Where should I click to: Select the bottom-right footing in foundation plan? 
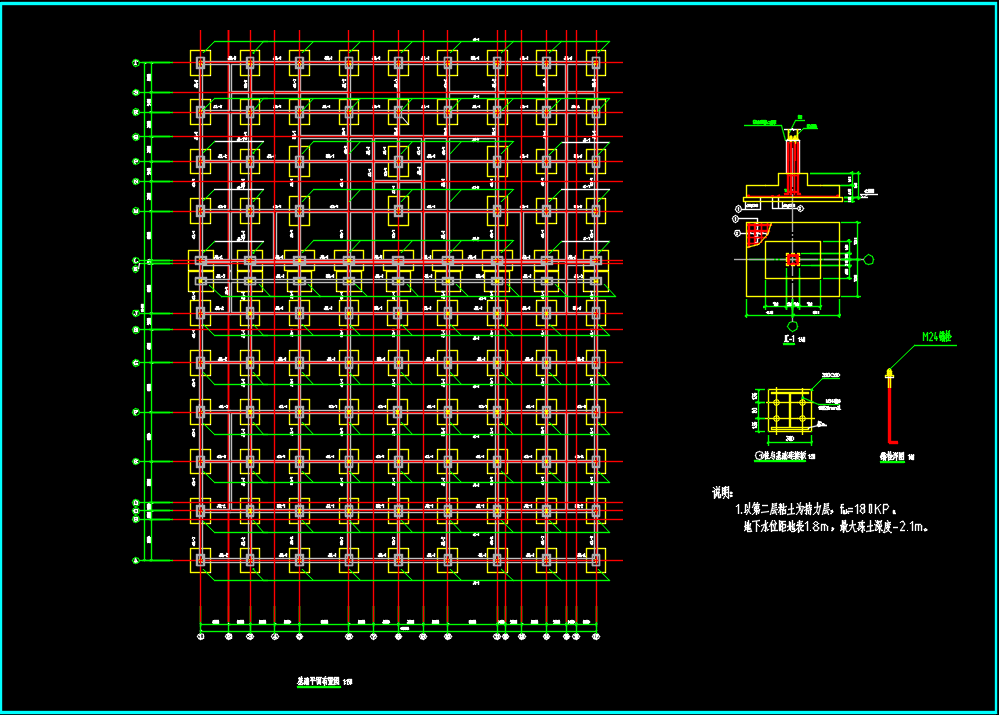(596, 560)
